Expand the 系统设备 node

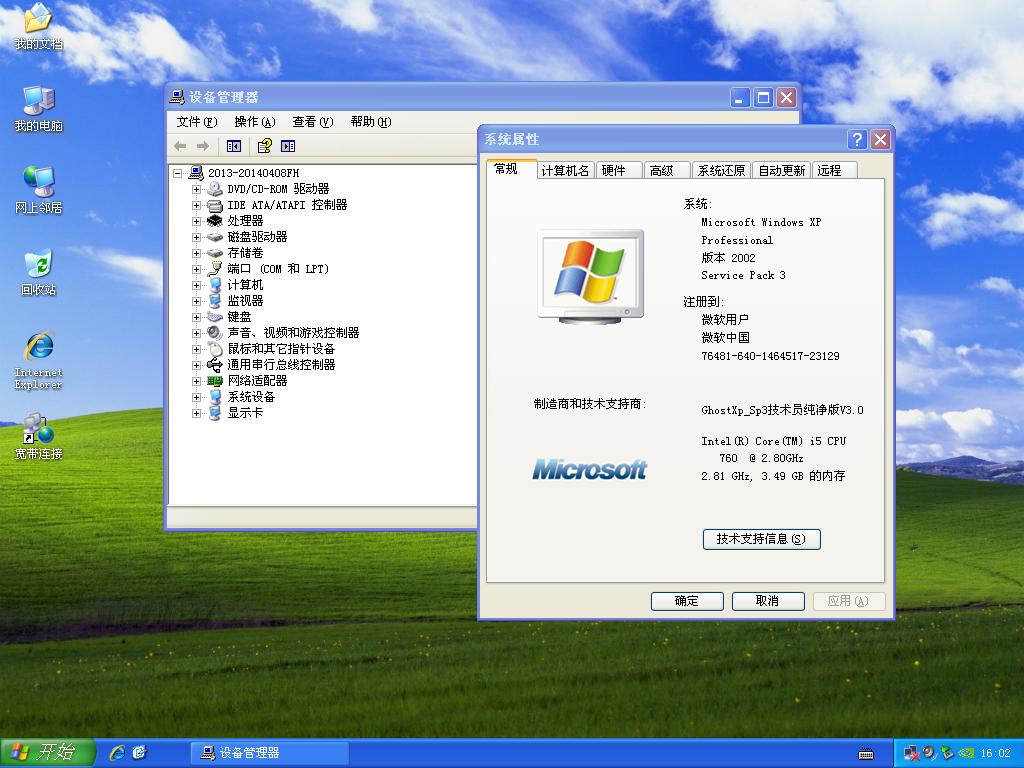[x=197, y=397]
